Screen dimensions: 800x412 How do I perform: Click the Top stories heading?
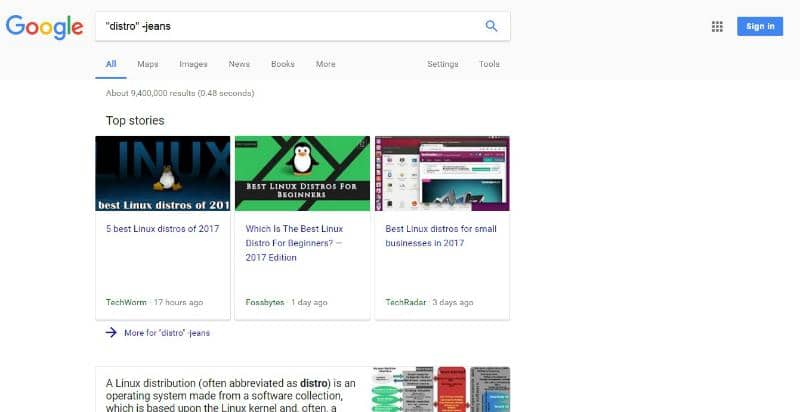135,121
